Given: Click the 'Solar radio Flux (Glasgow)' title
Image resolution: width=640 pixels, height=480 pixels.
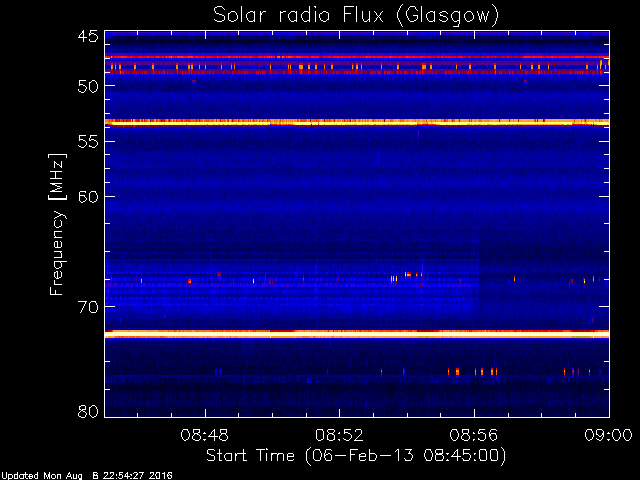Looking at the screenshot, I should (x=356, y=16).
